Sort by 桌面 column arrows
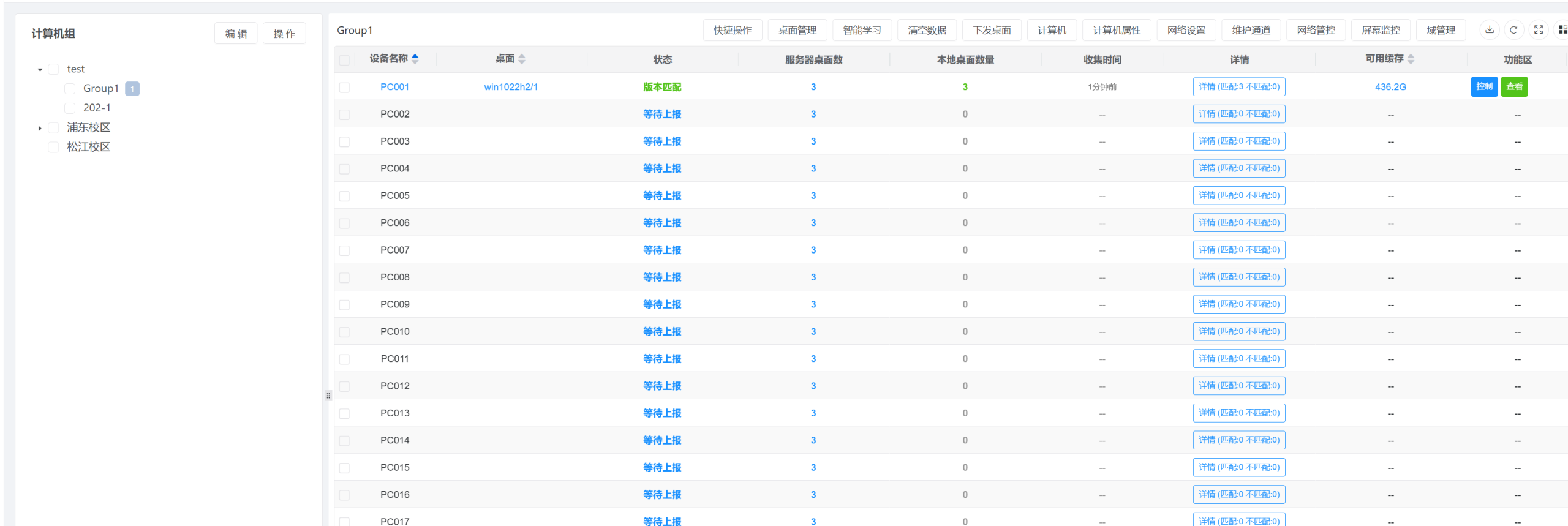The height and width of the screenshot is (526, 1568). [x=522, y=59]
